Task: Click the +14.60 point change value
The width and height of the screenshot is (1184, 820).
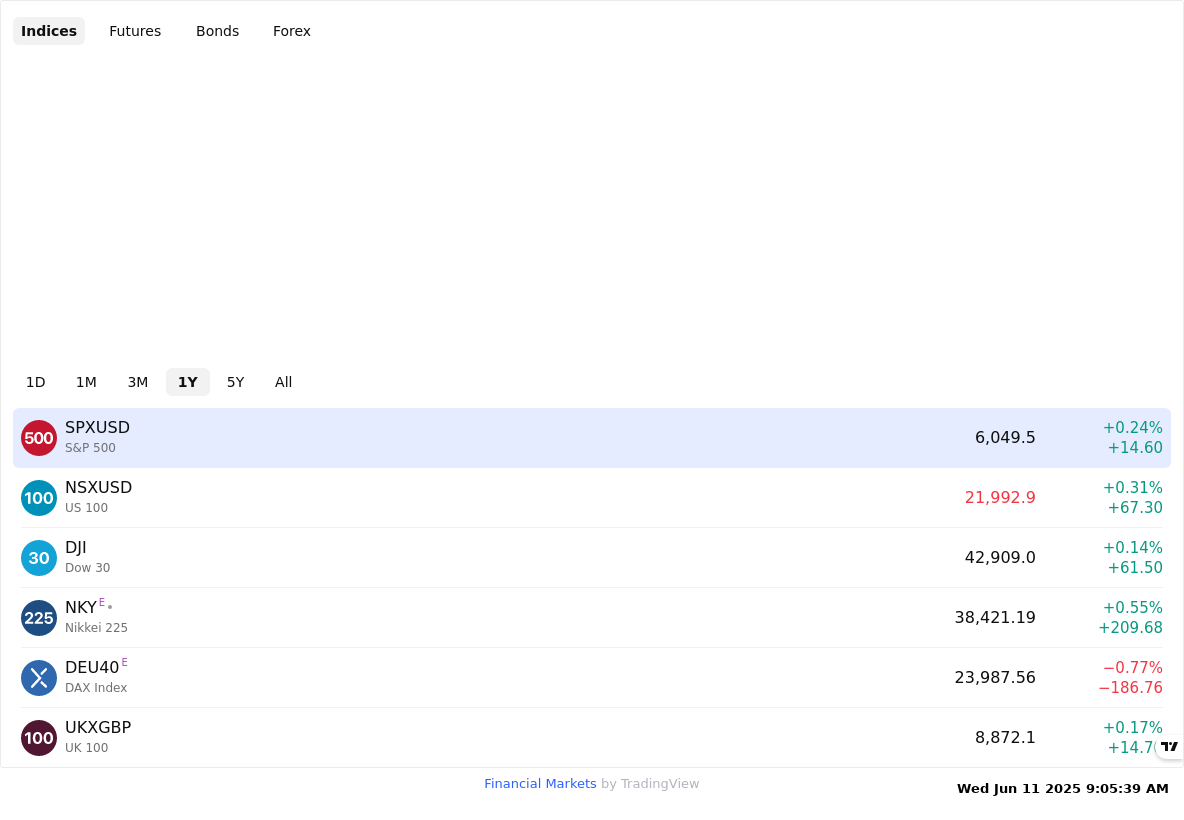Action: pos(1135,448)
